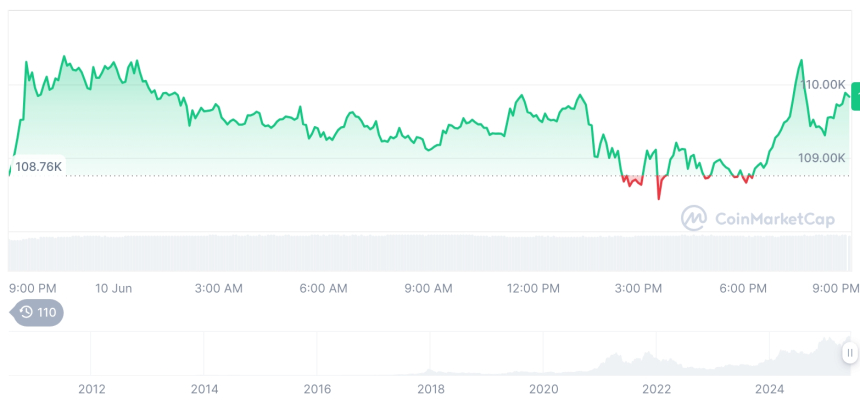
Task: Click the CoinMarketCap logo watermark icon
Action: (x=694, y=218)
